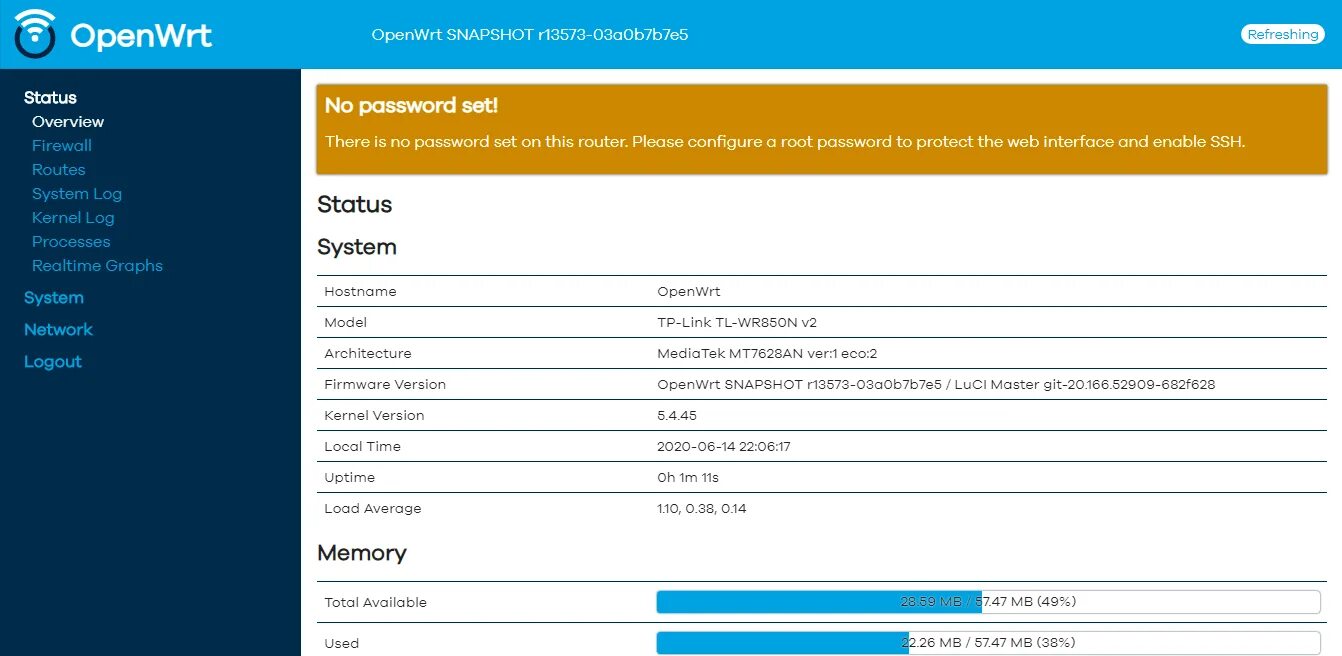Select the Local Time value '2020-06-14 22:06:17'
Screen dimensions: 1342x656
point(724,446)
